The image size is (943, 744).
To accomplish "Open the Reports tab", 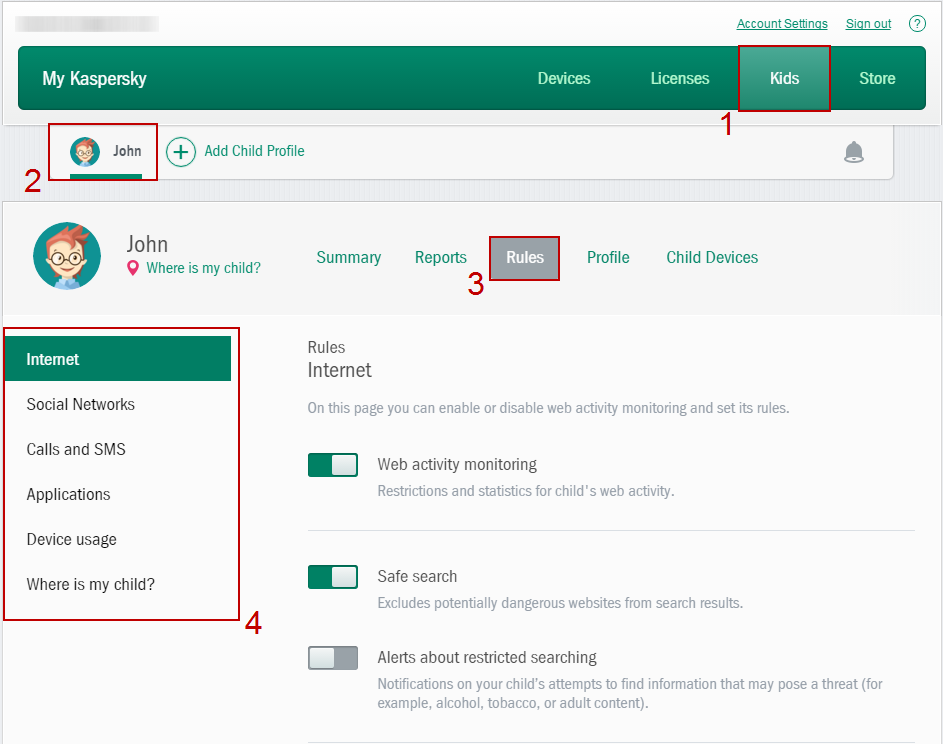I will (x=441, y=257).
